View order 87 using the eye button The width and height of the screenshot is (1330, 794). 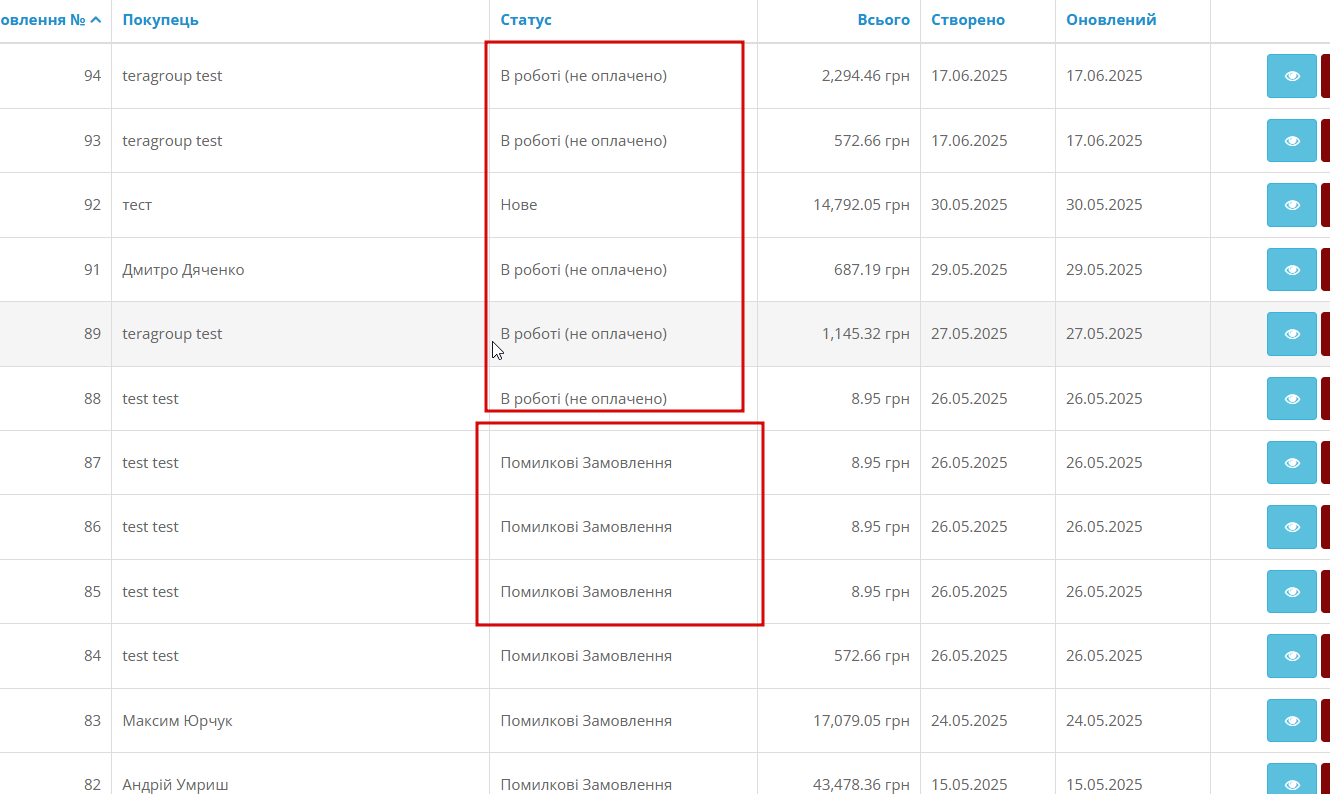1292,463
